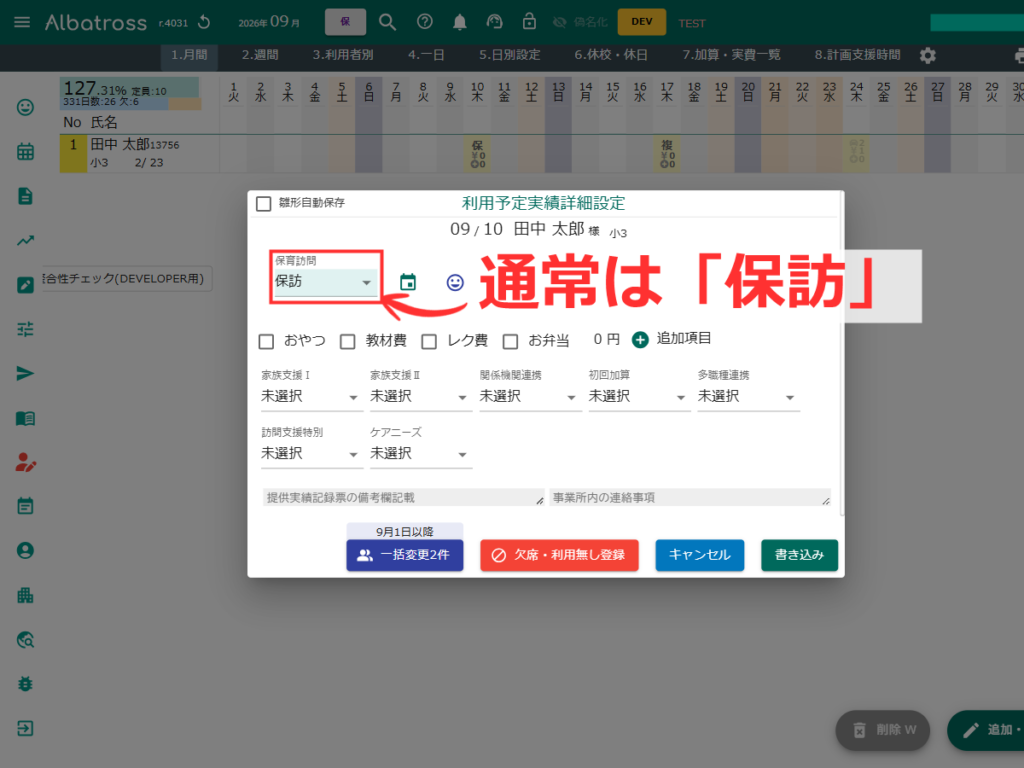Image resolution: width=1024 pixels, height=768 pixels.
Task: Click the bug report sidebar icon
Action: click(25, 684)
